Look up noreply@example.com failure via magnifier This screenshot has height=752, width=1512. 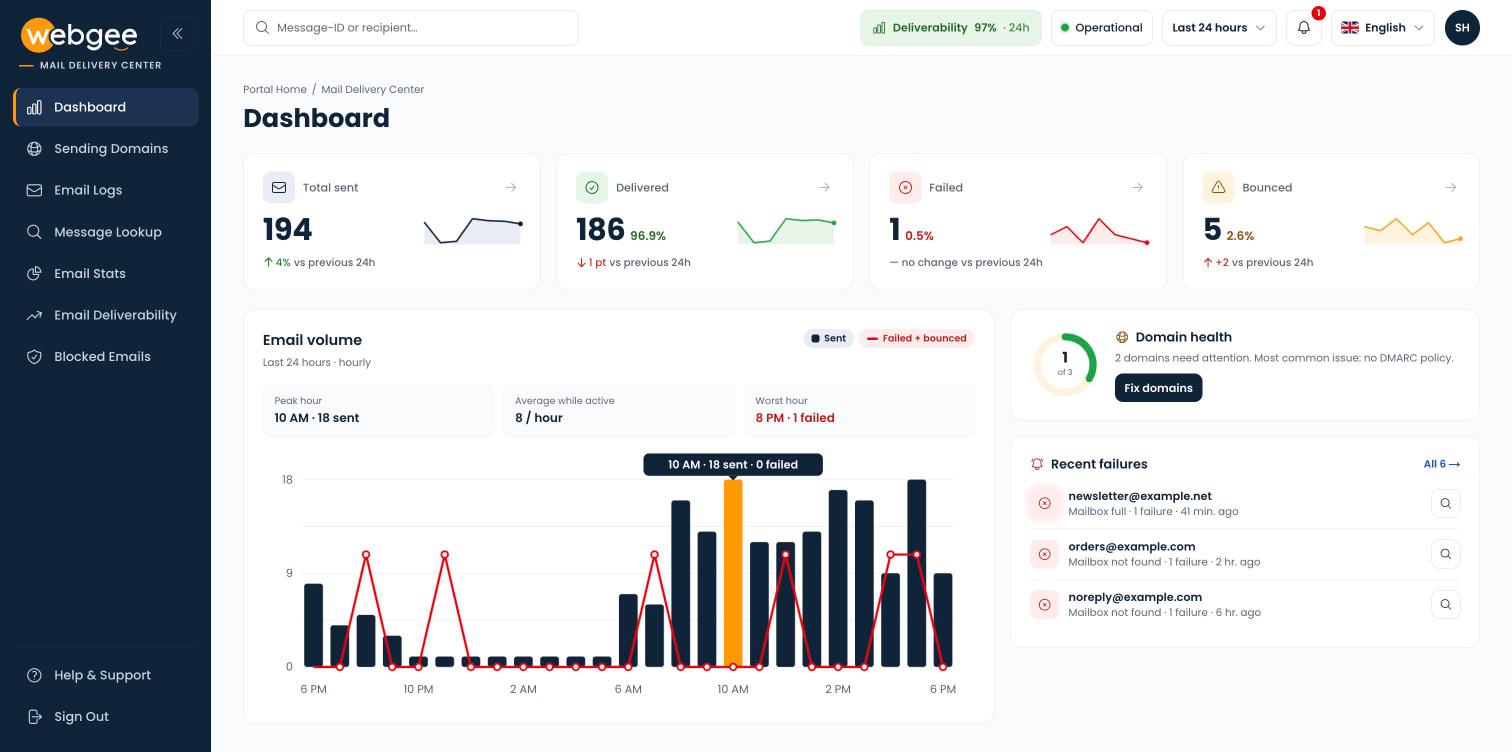point(1446,604)
